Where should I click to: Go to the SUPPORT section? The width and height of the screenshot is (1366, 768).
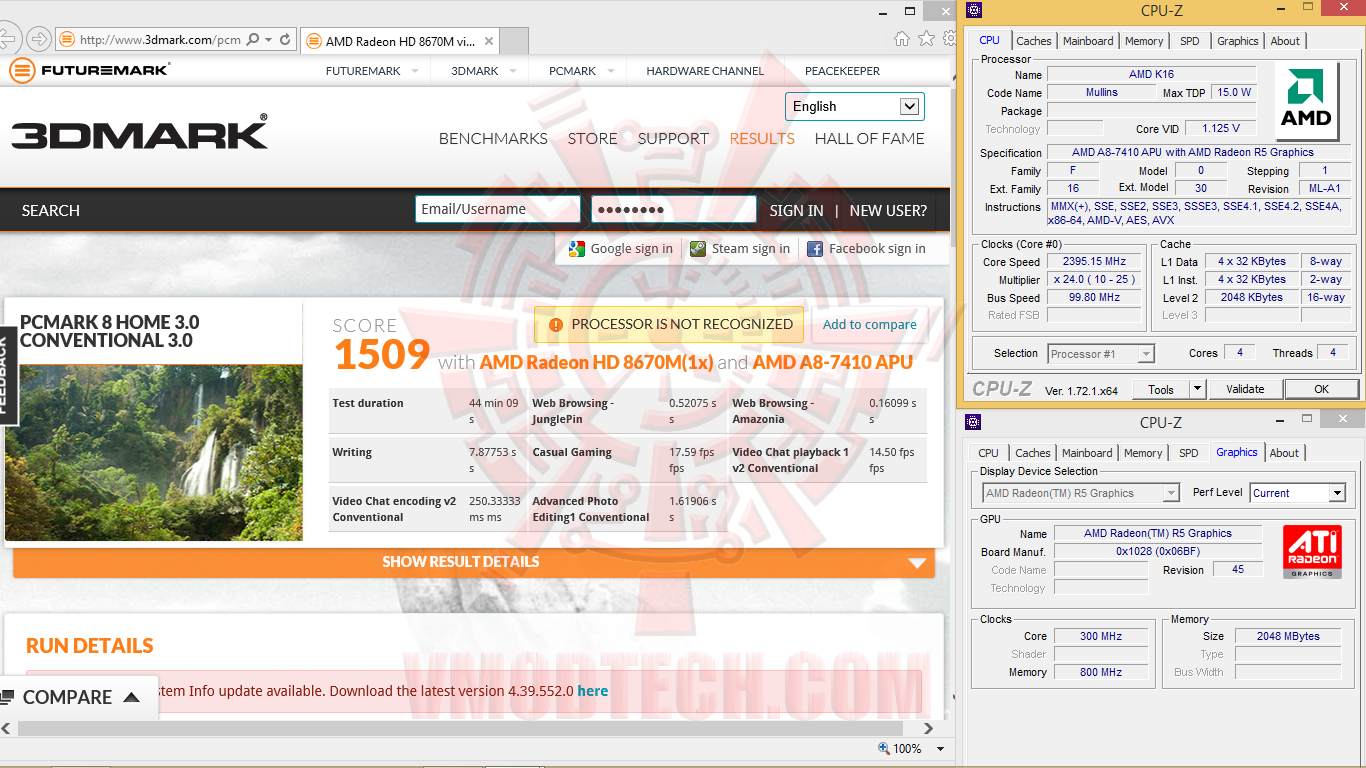674,139
